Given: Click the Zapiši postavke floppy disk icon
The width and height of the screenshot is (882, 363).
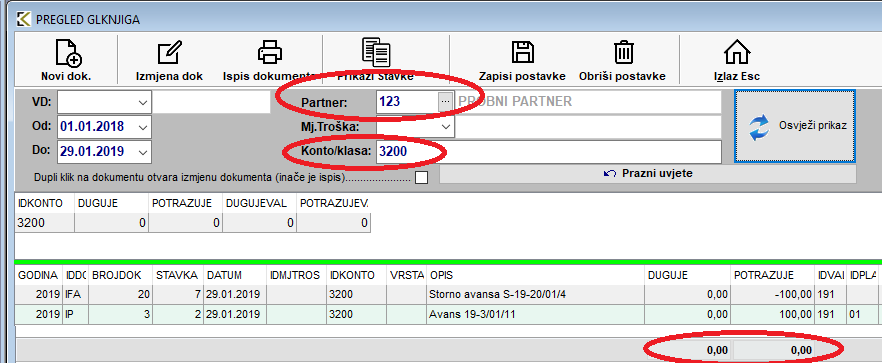Looking at the screenshot, I should tap(523, 52).
